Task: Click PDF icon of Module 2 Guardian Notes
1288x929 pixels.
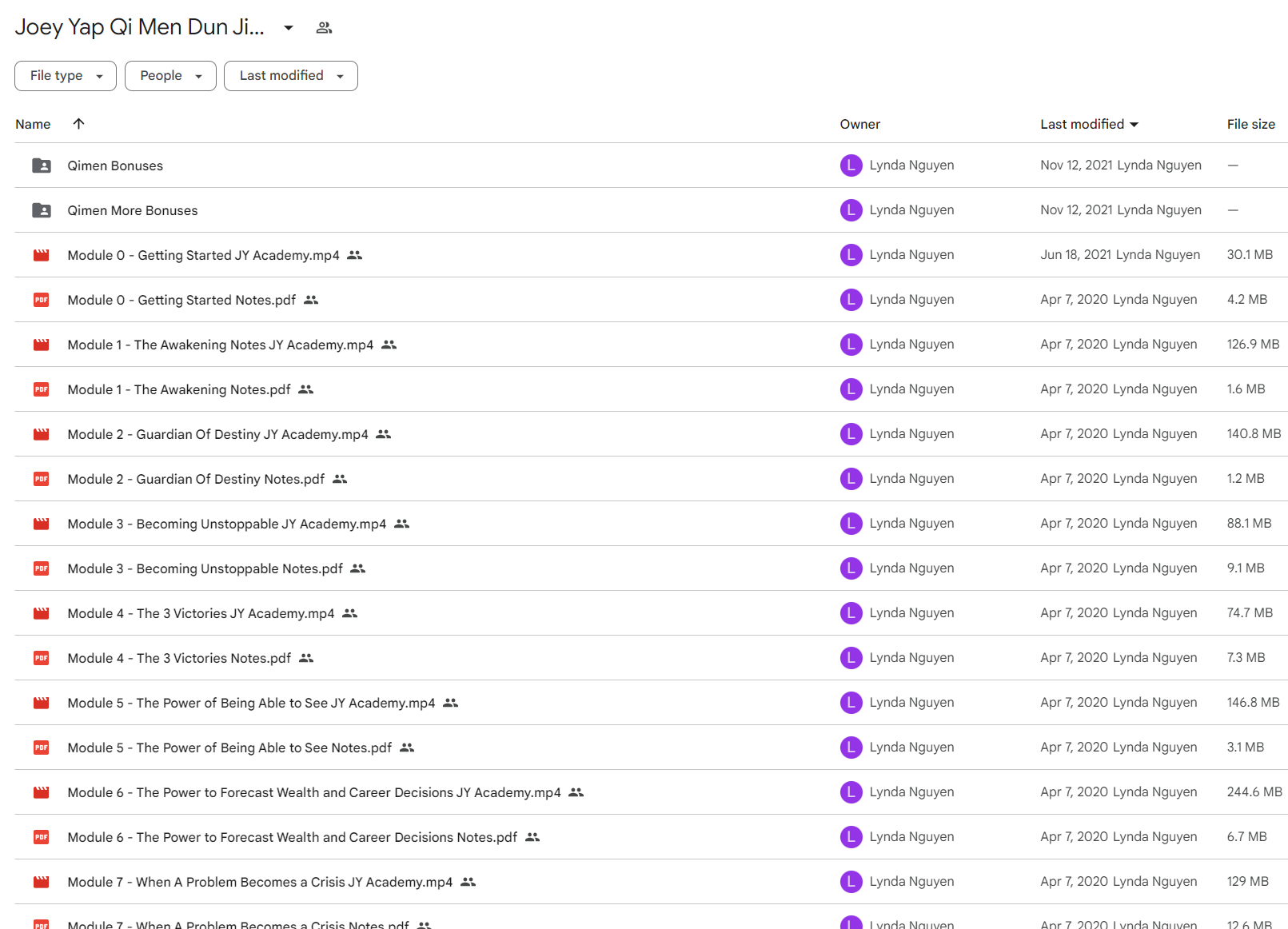Action: (x=42, y=479)
